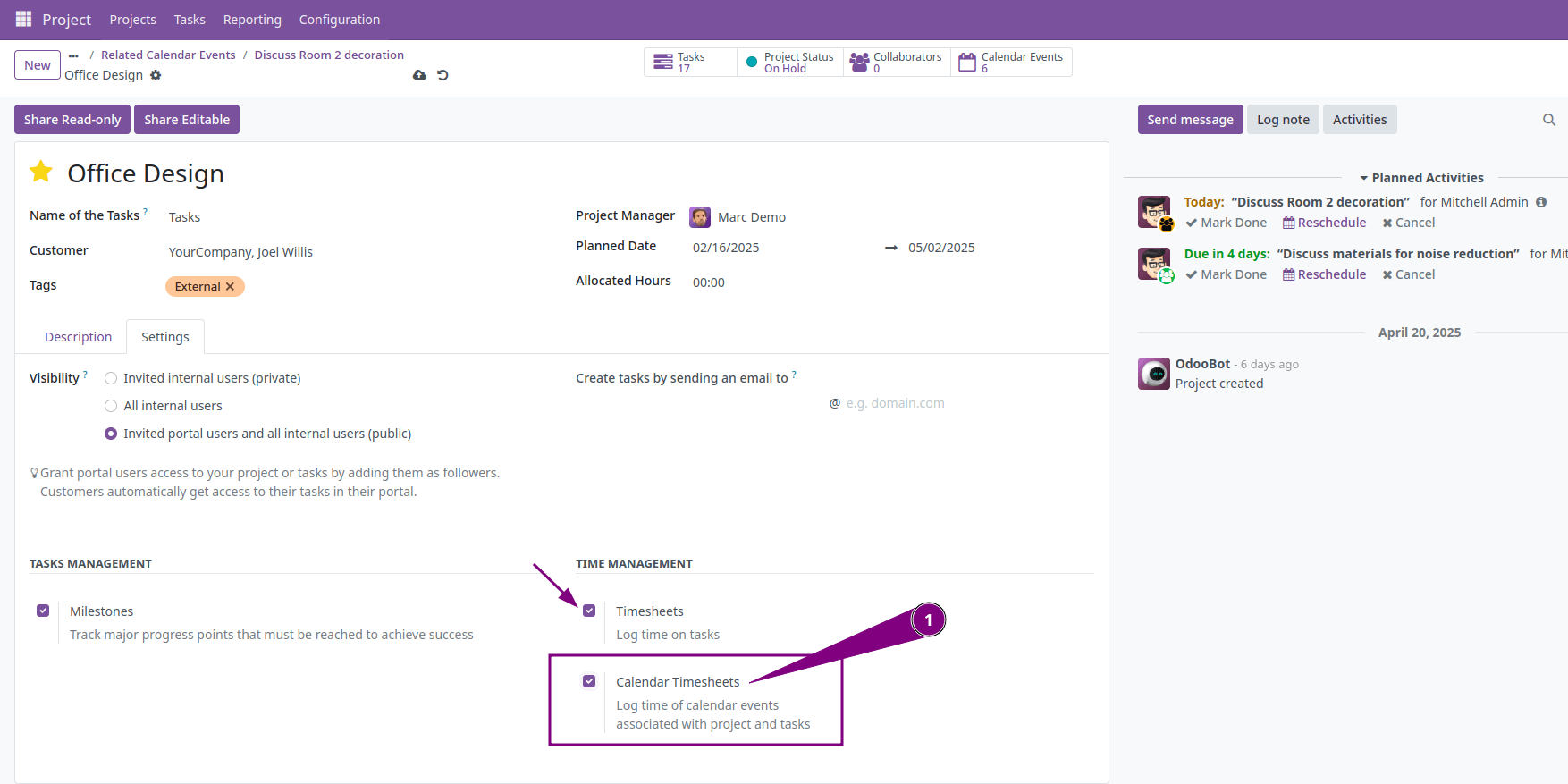The image size is (1568, 784).
Task: Expand the breadcrumb ellipsis menu
Action: click(x=73, y=55)
